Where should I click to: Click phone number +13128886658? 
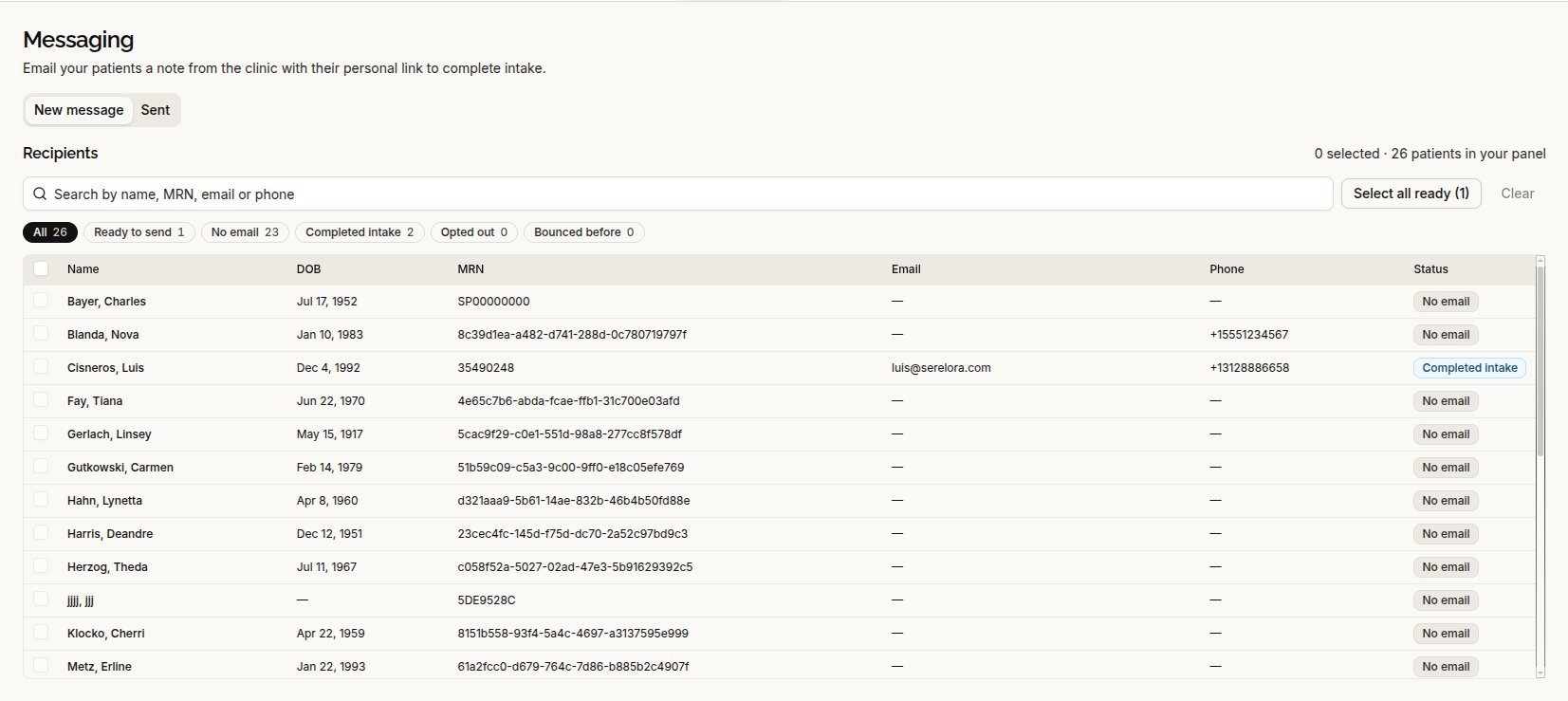pos(1249,368)
